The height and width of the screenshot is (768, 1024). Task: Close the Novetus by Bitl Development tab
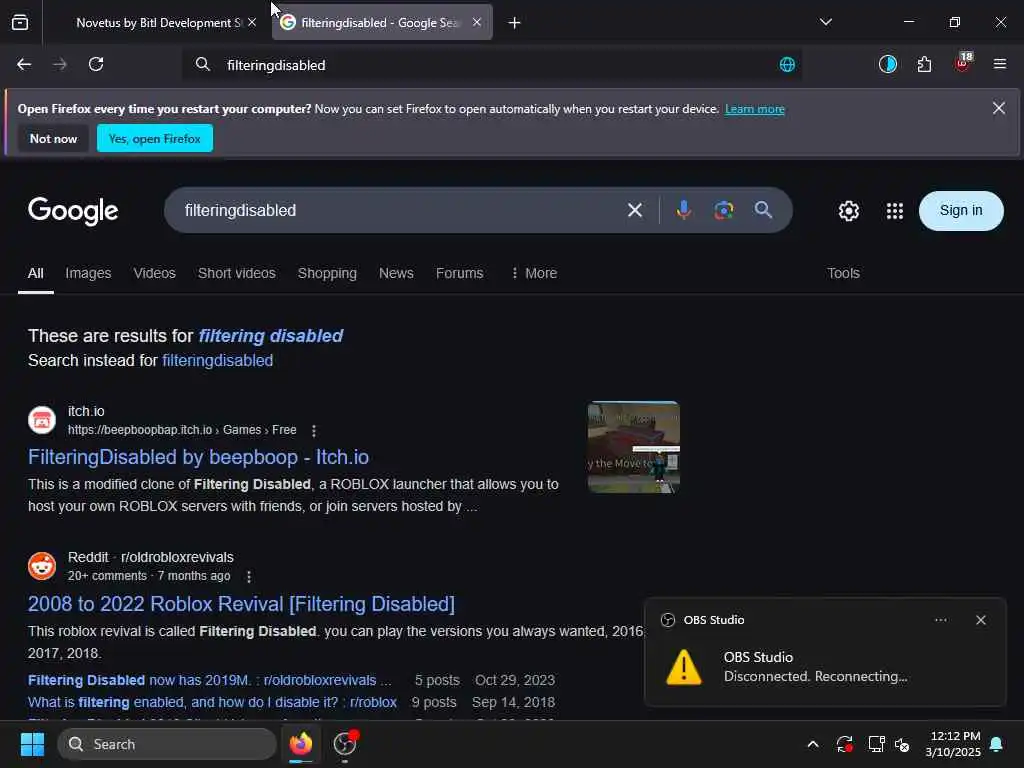252,22
